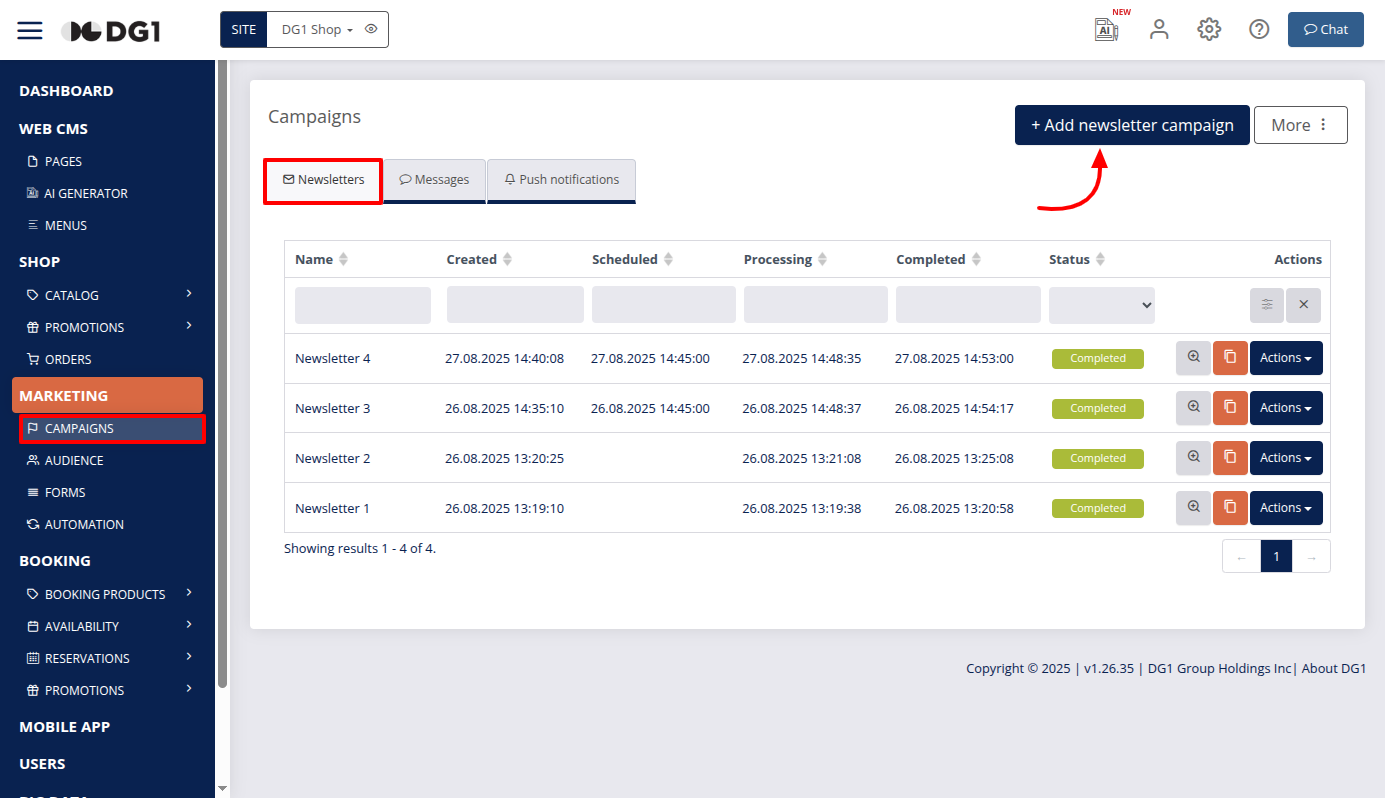Click the AI assistant icon marked NEW
Image resolution: width=1385 pixels, height=798 pixels.
pos(1106,29)
